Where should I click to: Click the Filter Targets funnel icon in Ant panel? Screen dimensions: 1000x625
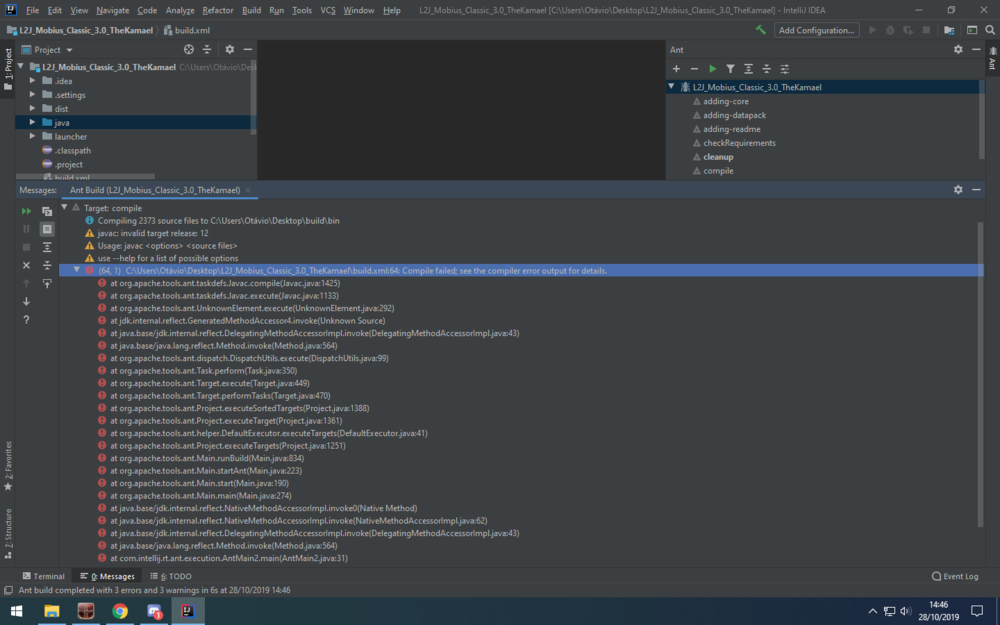730,69
